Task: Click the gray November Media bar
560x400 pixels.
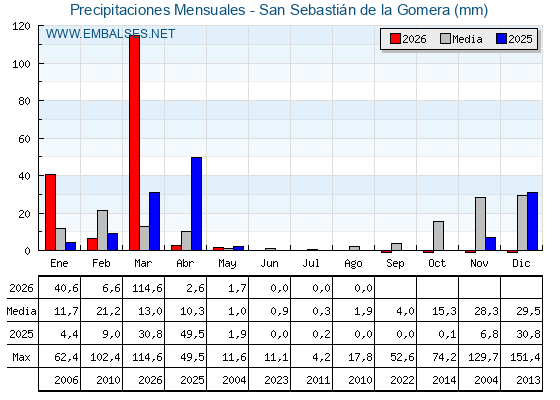Action: [x=480, y=224]
